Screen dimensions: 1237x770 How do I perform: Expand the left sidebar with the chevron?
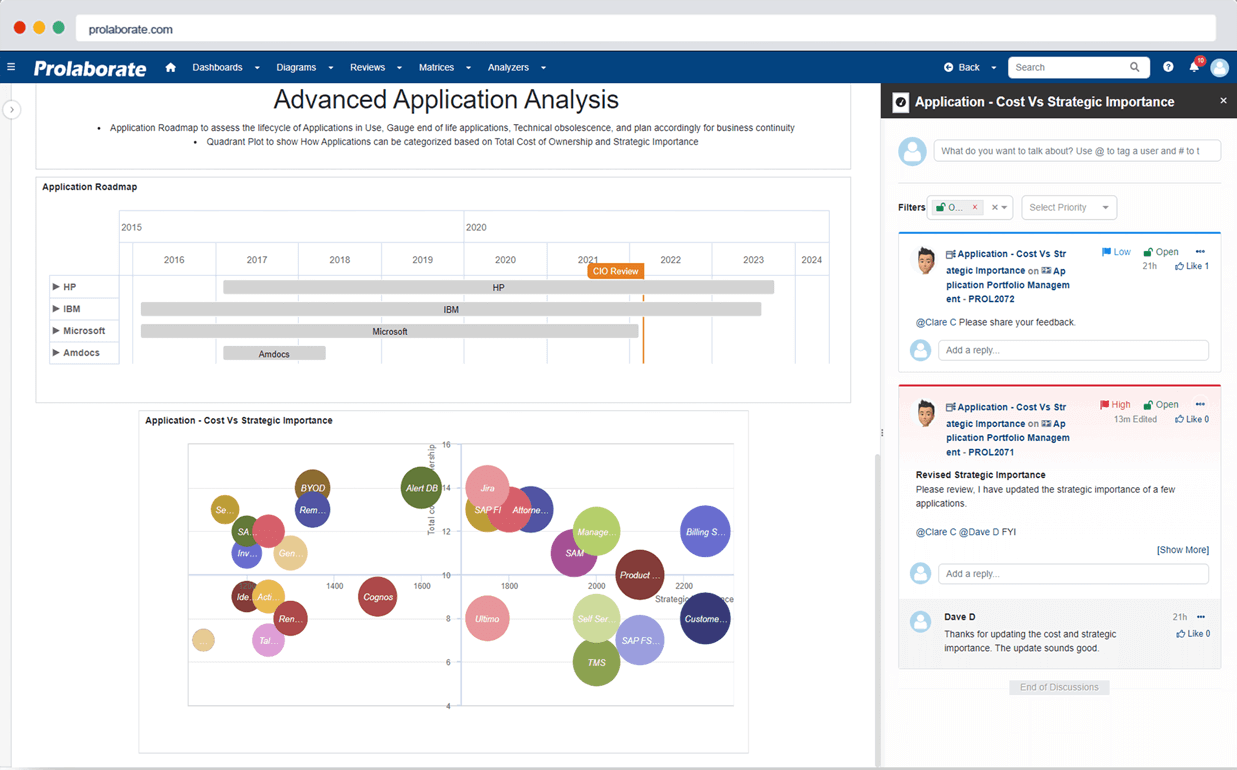coord(12,110)
